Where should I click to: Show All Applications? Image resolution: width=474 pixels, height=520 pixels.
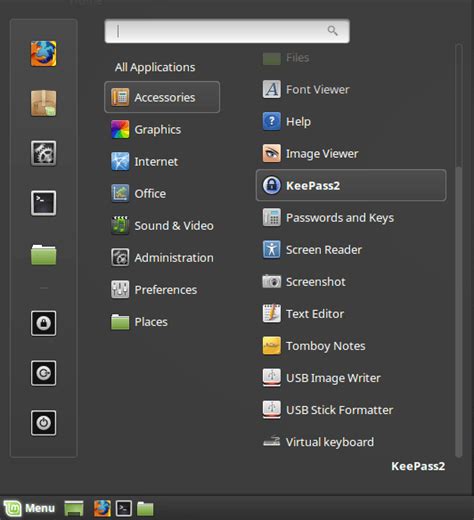point(155,67)
